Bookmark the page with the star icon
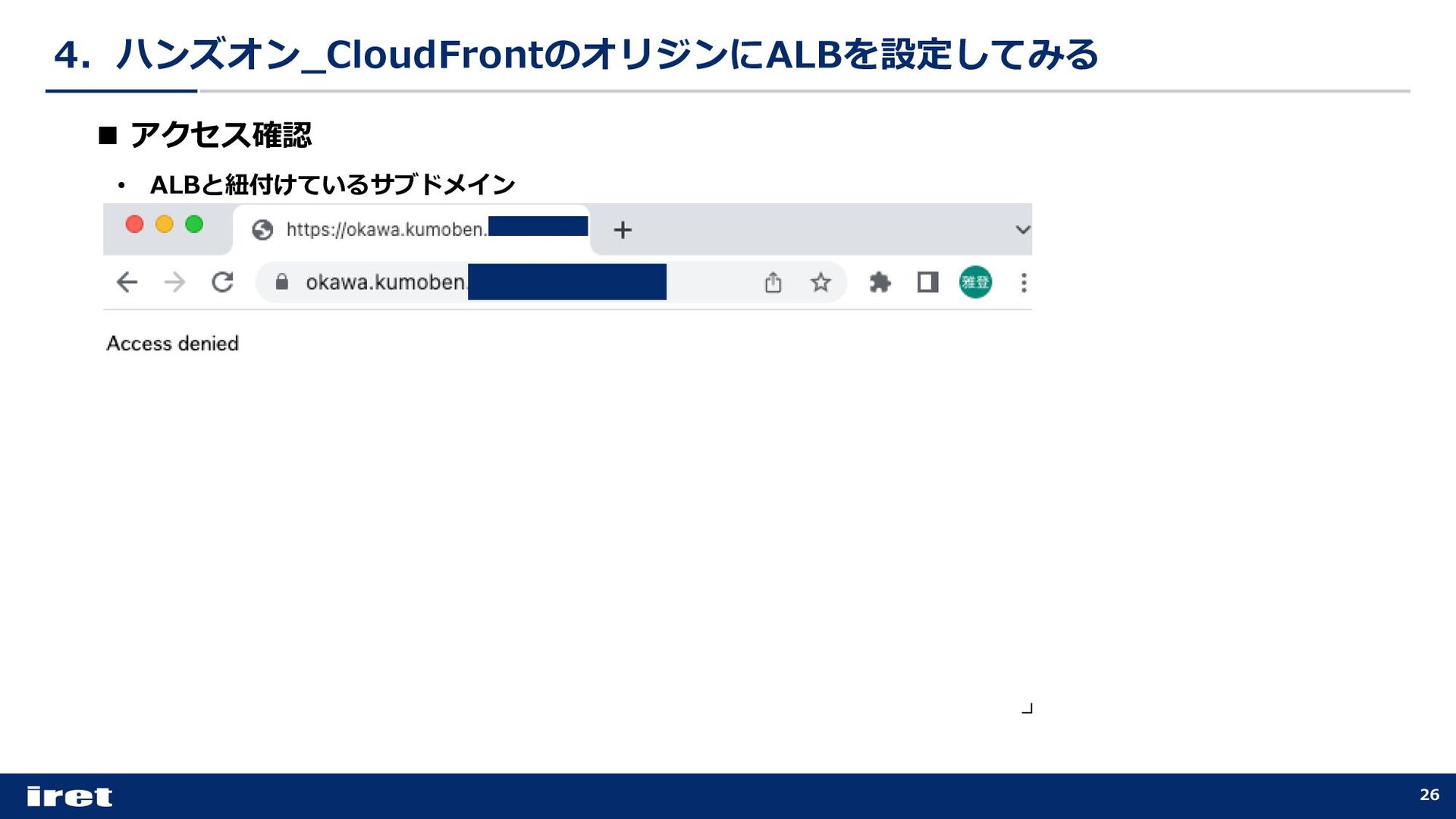The width and height of the screenshot is (1456, 819). 821,283
